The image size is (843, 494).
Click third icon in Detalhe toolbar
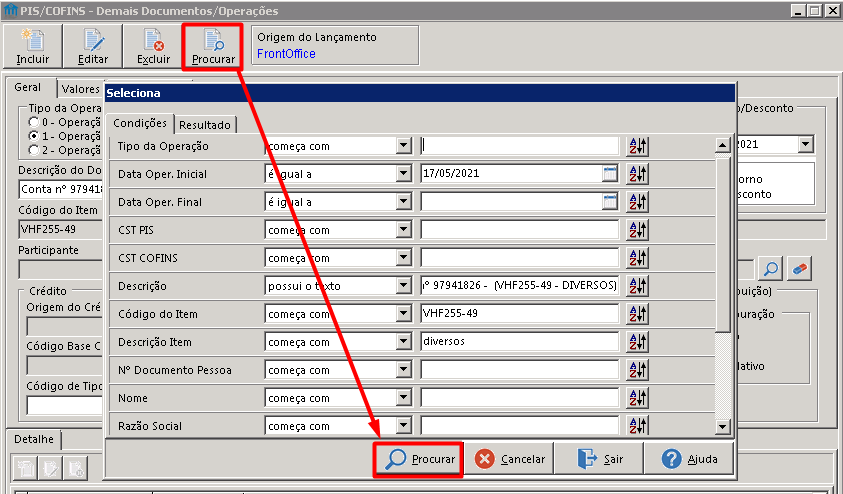[76, 468]
